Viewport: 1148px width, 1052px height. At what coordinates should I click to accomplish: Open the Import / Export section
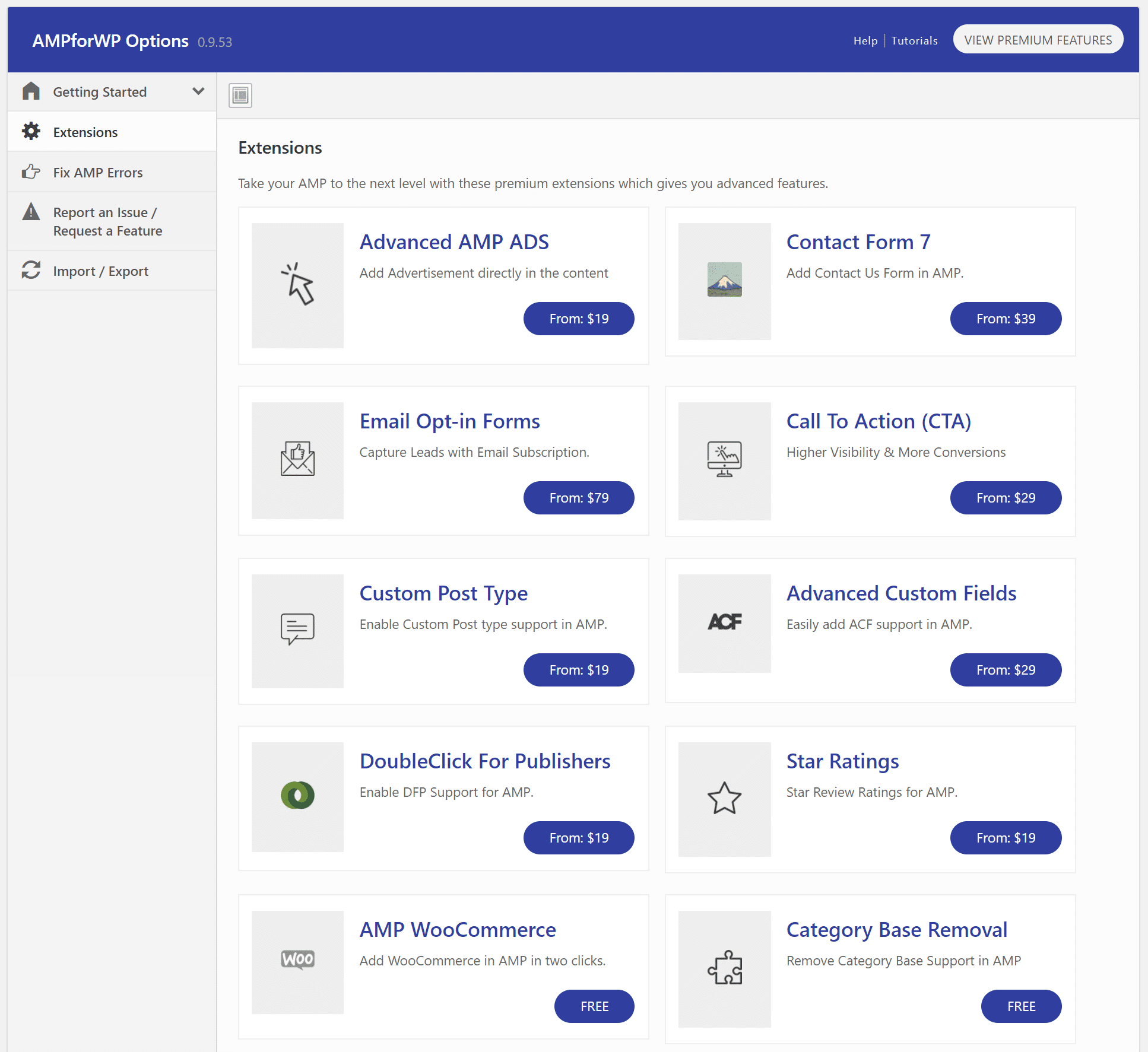pos(100,270)
